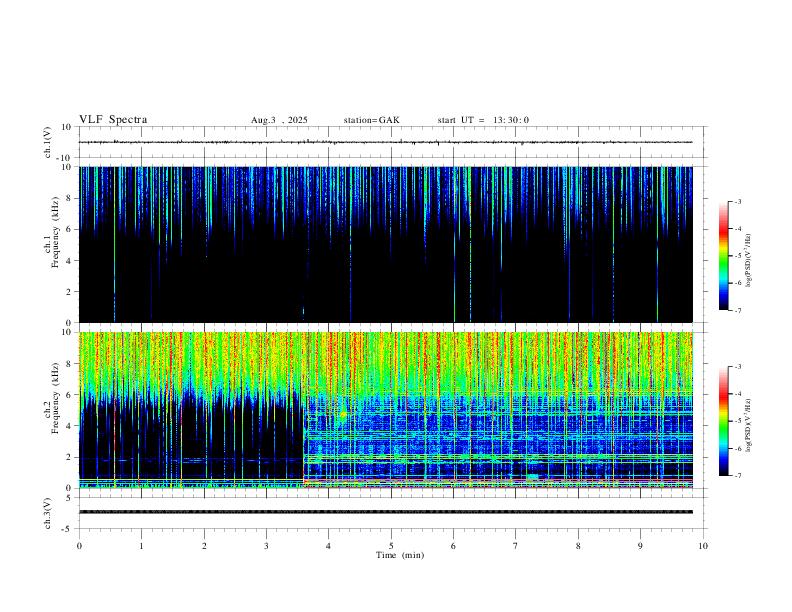Screen dimensions: 792x612
Task: Click the "station=GAK" label
Action: pos(371,120)
